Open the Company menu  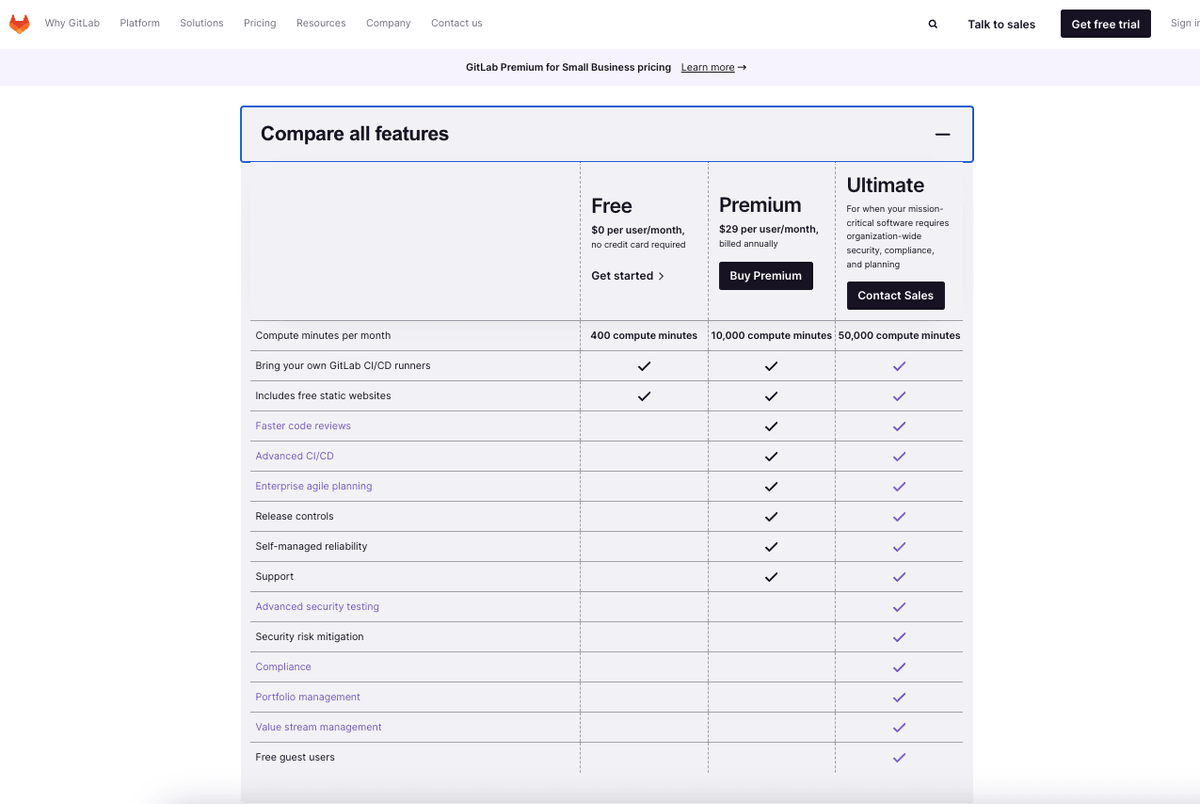tap(388, 23)
